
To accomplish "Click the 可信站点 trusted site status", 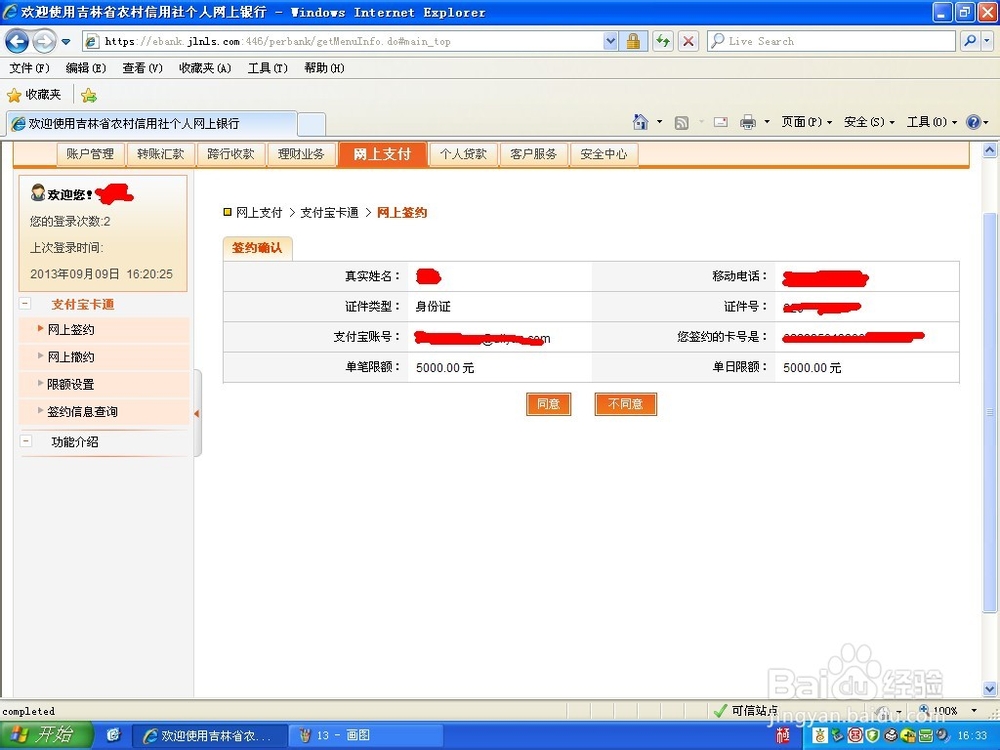I will [x=745, y=710].
